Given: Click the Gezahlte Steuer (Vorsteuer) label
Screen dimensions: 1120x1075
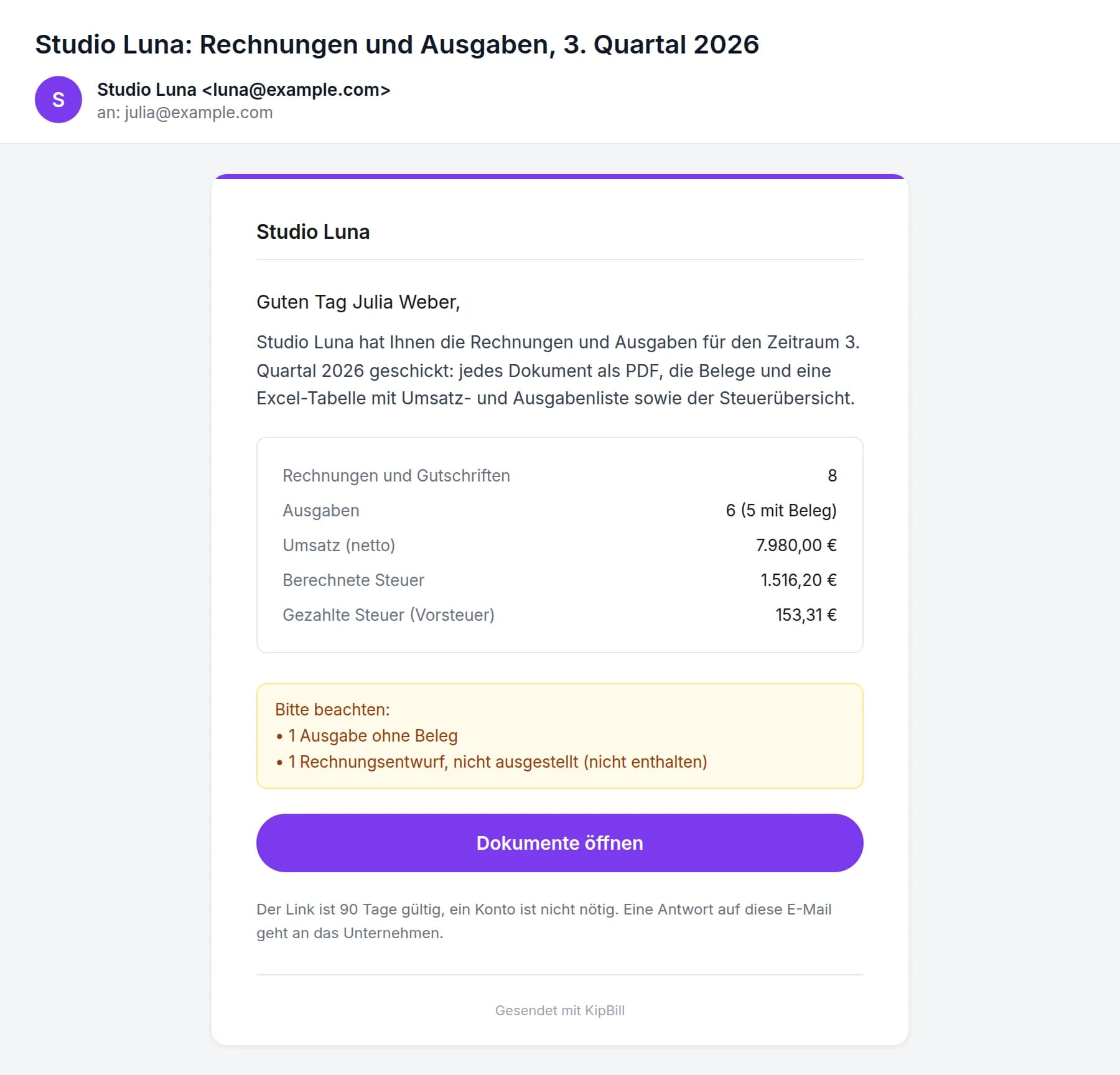Looking at the screenshot, I should [x=388, y=615].
